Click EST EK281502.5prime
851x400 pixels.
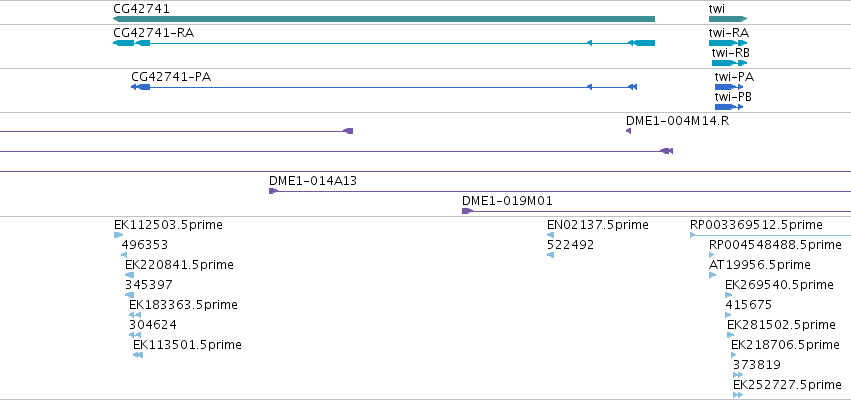point(782,325)
